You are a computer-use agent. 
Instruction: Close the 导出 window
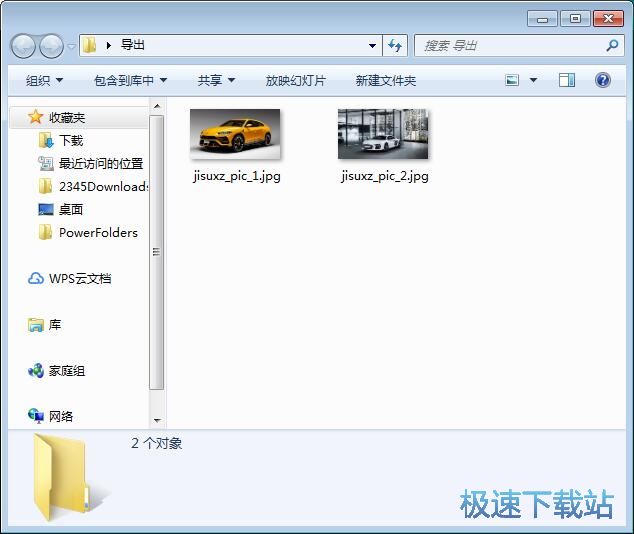coord(608,19)
